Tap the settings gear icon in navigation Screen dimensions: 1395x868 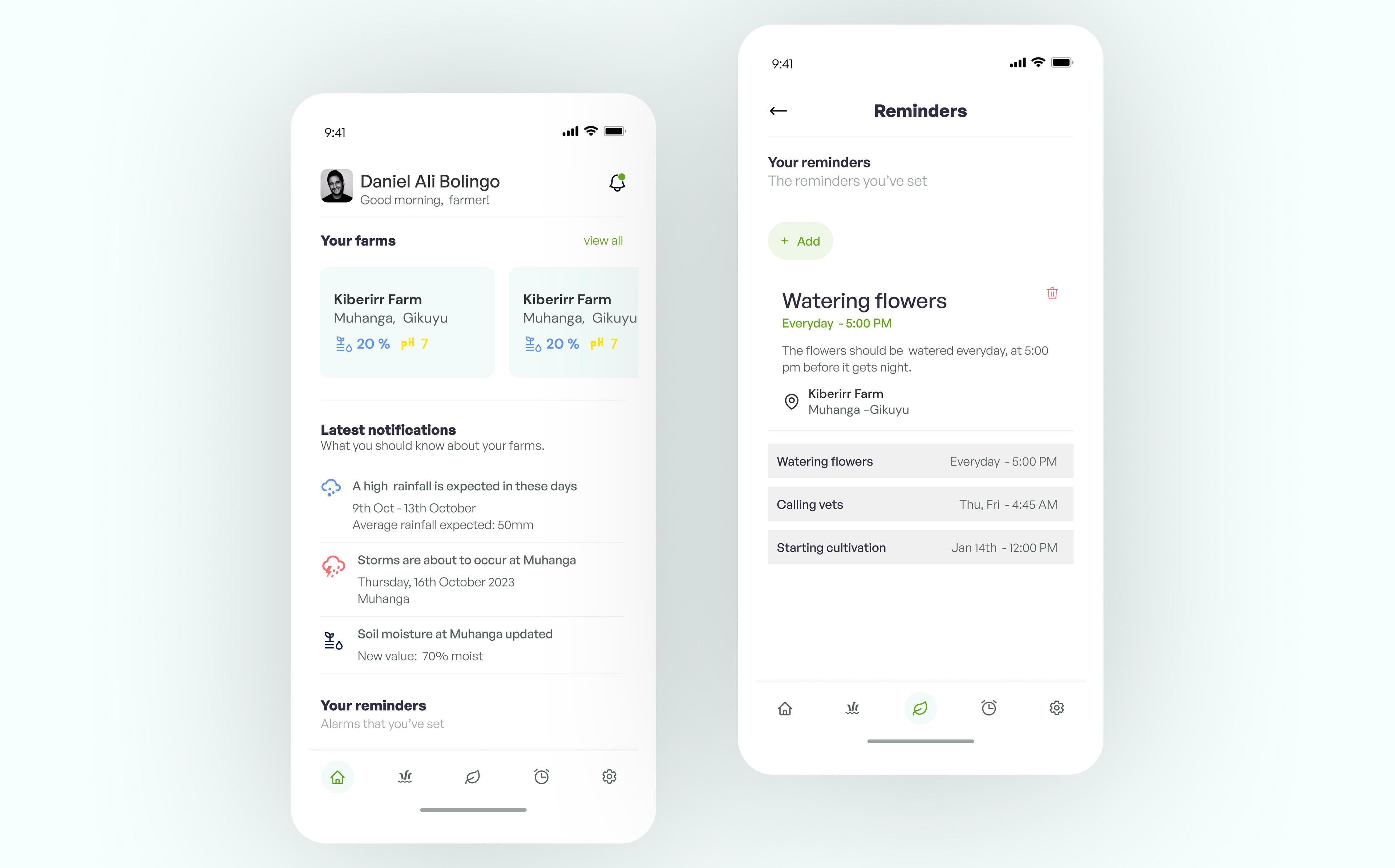click(608, 776)
